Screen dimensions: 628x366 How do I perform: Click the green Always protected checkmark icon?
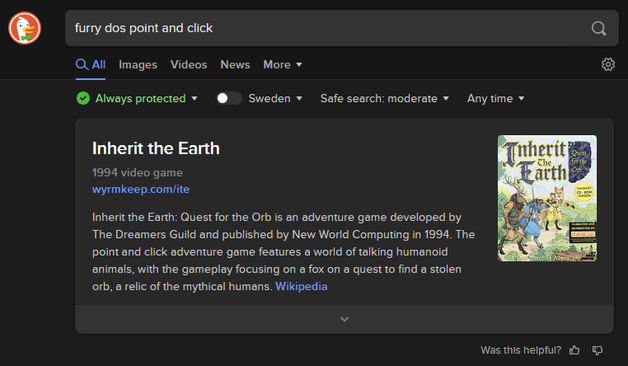pos(83,98)
